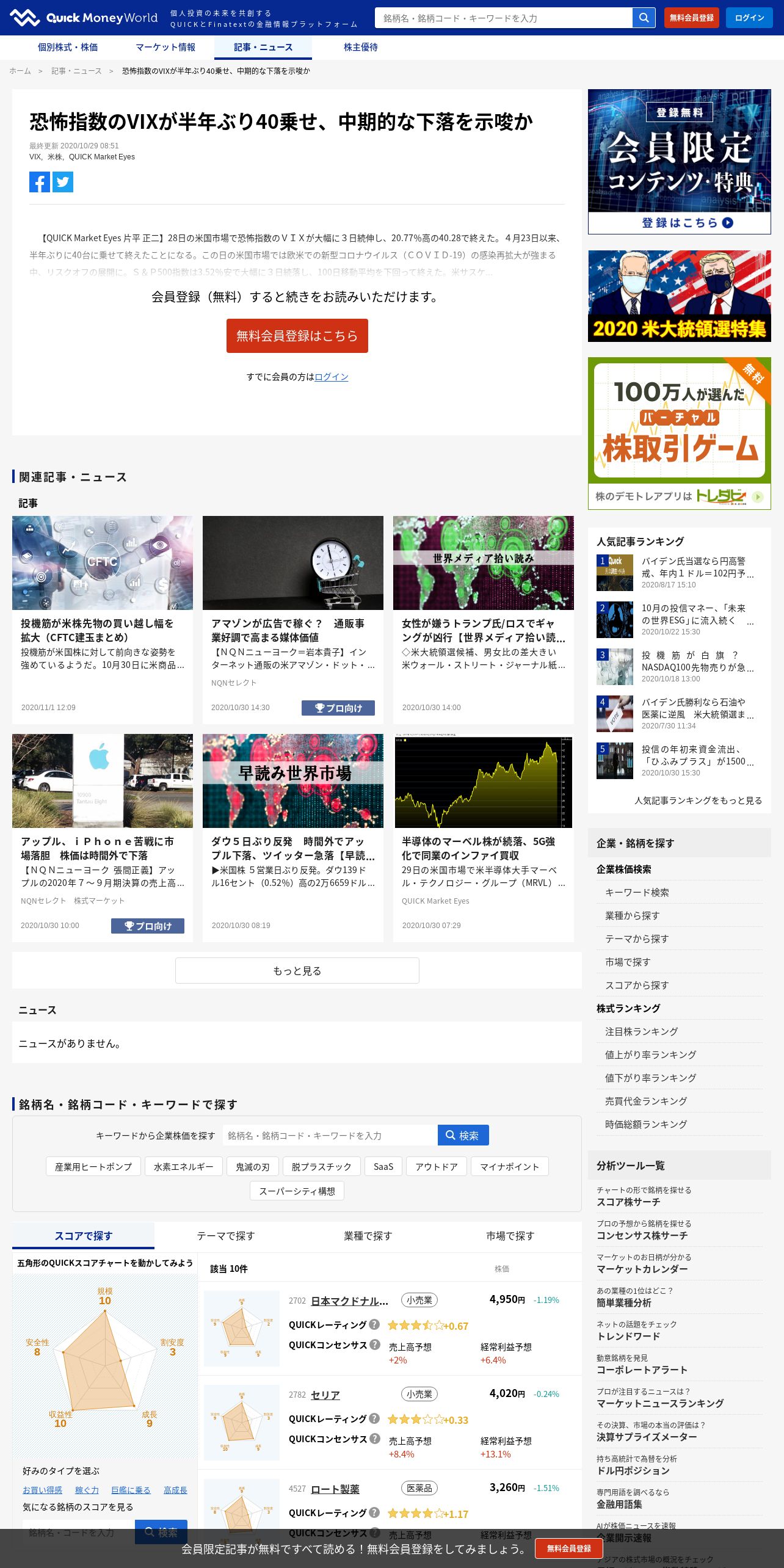Screen dimensions: 784x1568
Task: Click help icon beside 日本マクドナルド QUICKコンセンサス
Action: tap(375, 1345)
